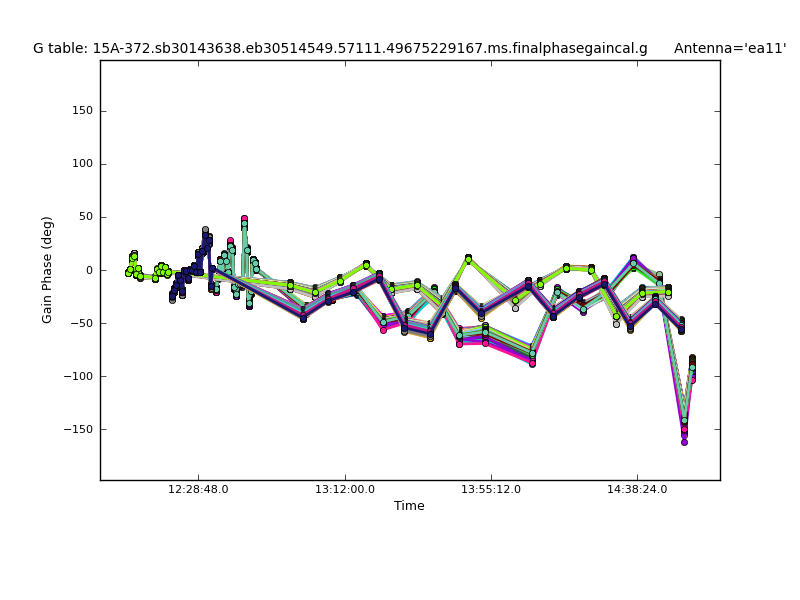Click the −50 y-axis tick label

click(81, 323)
